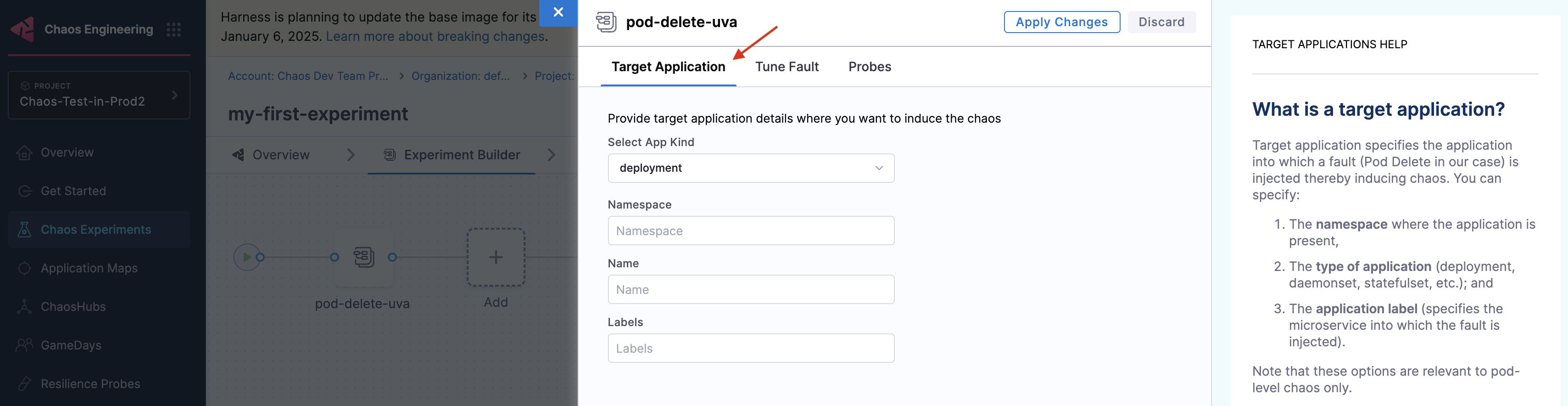Viewport: 1568px width, 406px height.
Task: Click the ChaosHubs icon in sidebar
Action: pyautogui.click(x=24, y=307)
